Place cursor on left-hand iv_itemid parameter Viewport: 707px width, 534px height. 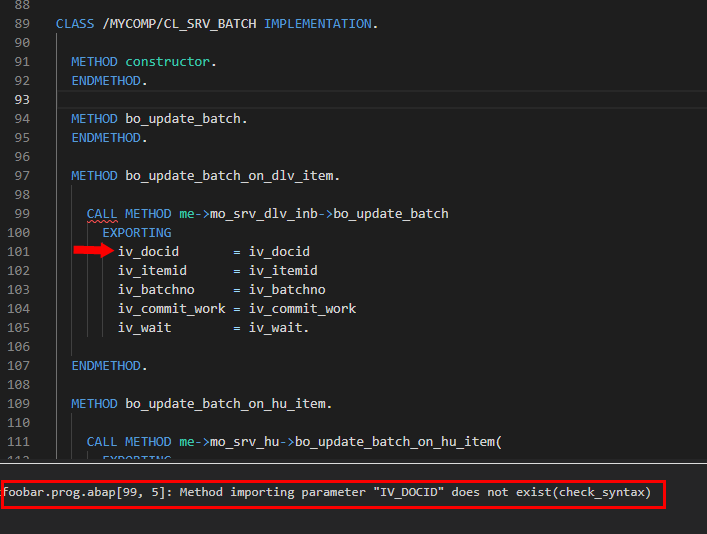coord(152,271)
